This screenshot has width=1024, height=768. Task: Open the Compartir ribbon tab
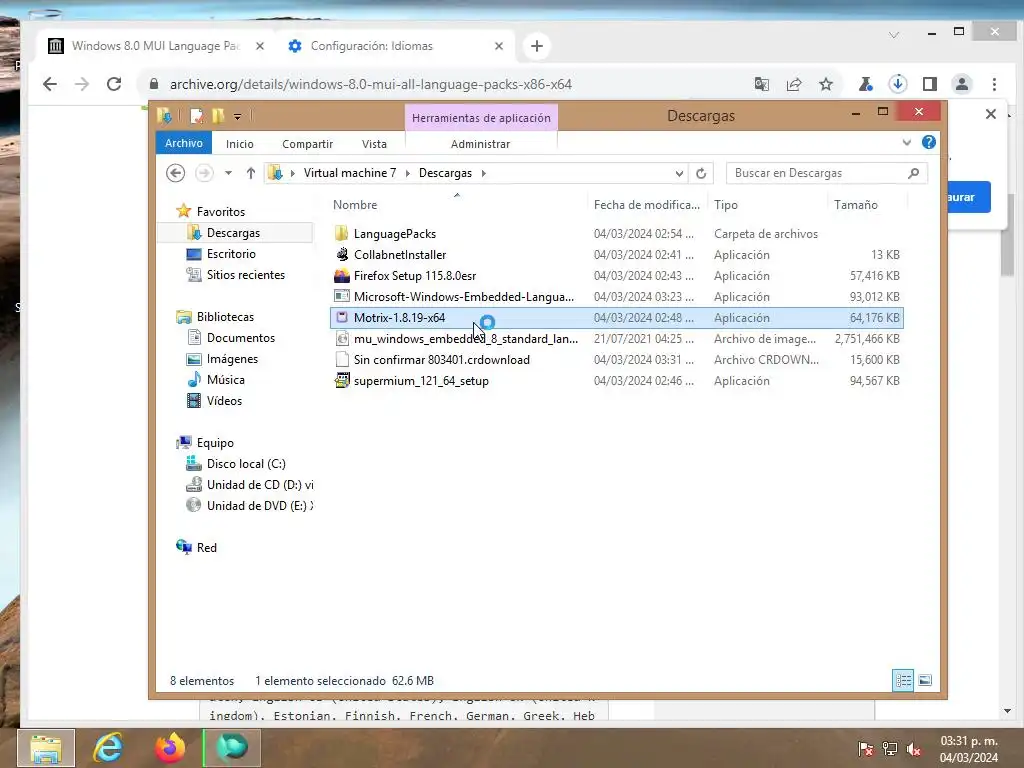pos(308,144)
